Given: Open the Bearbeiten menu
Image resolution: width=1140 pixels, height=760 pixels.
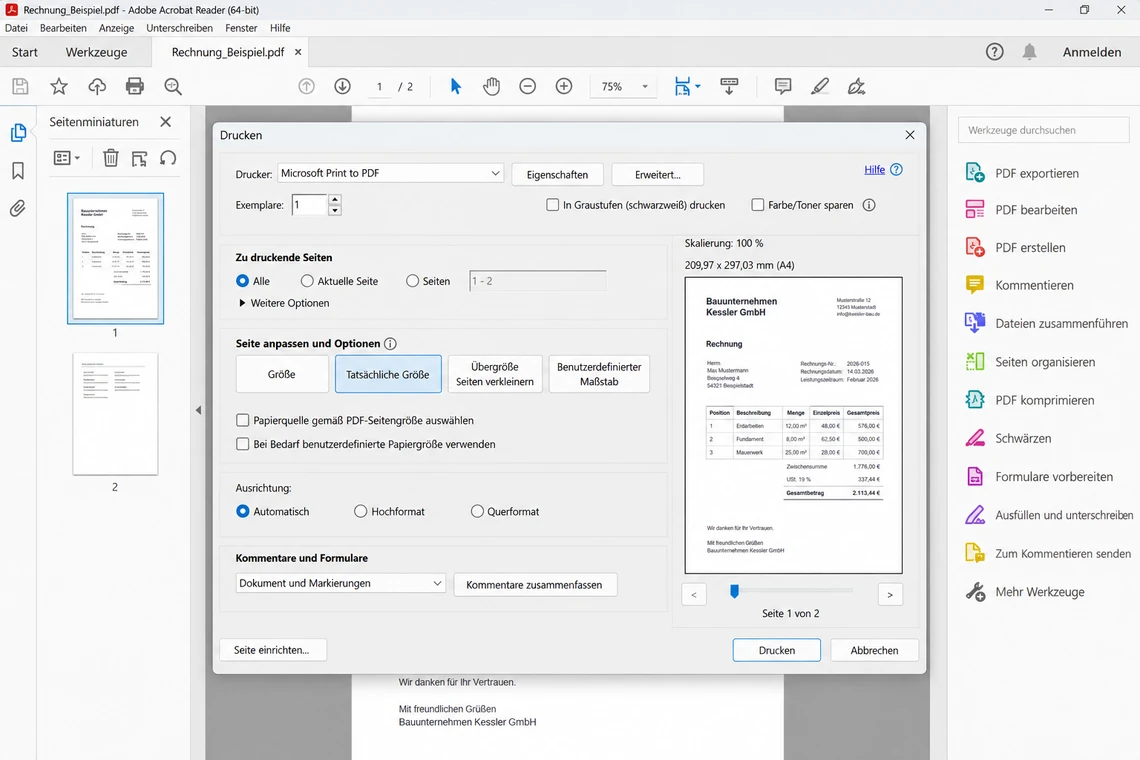Looking at the screenshot, I should [63, 28].
